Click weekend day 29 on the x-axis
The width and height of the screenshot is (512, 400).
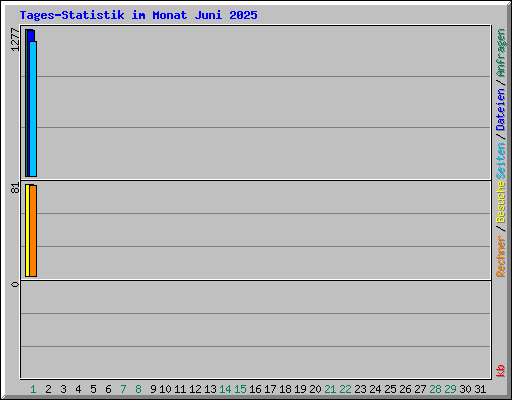450,389
